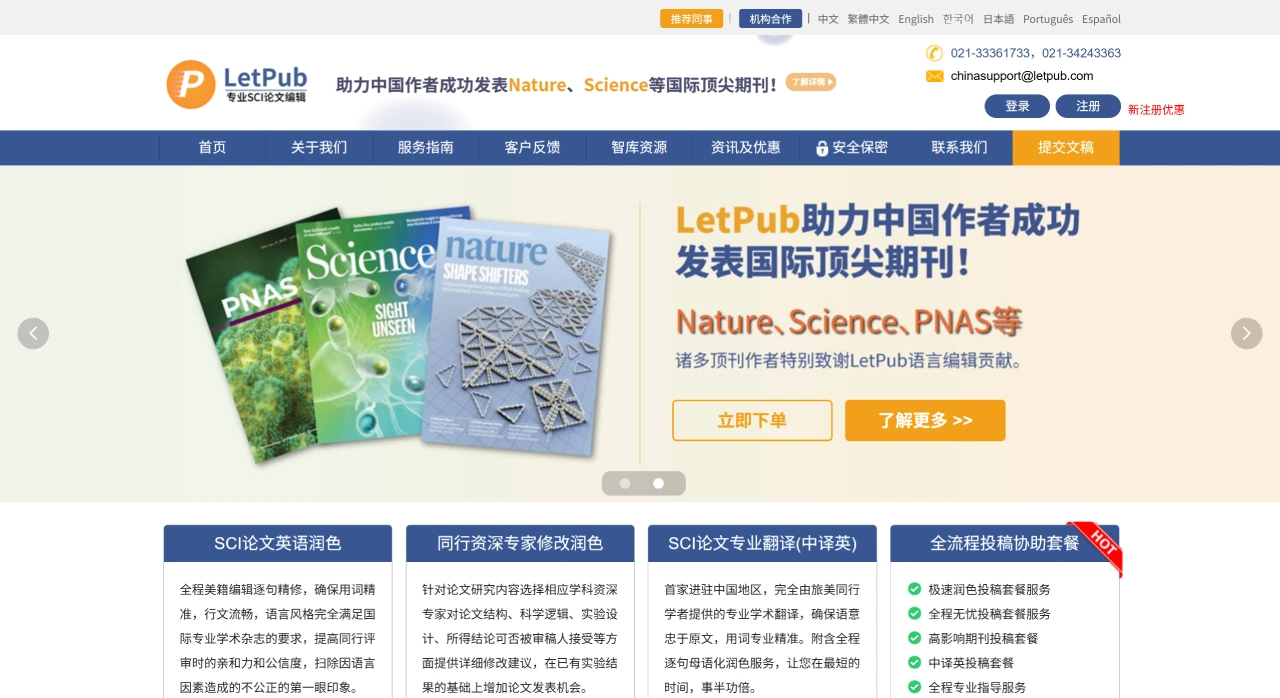
Task: Switch language to 한국어
Action: pos(958,19)
